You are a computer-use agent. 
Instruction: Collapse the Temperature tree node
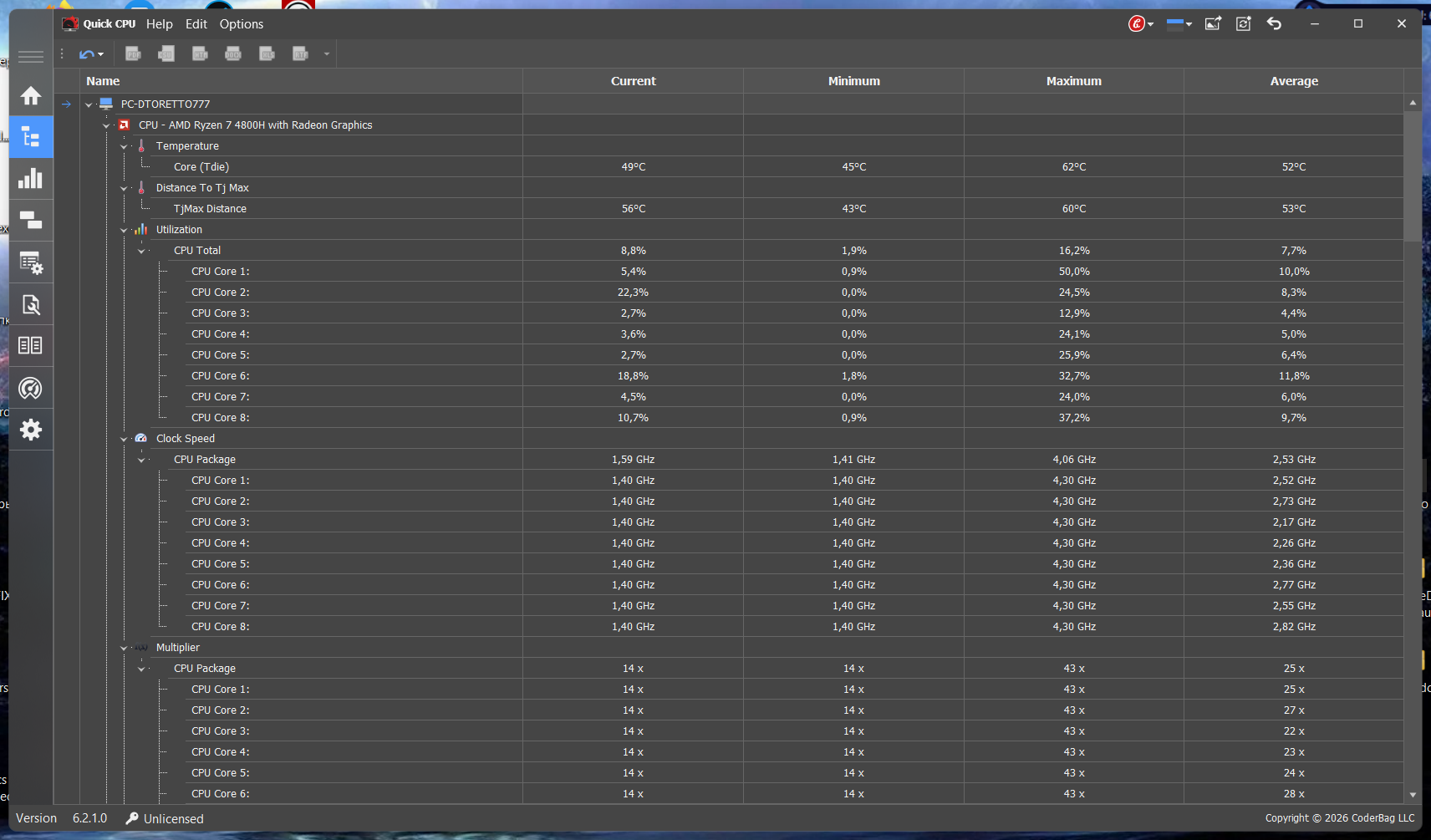click(x=124, y=146)
